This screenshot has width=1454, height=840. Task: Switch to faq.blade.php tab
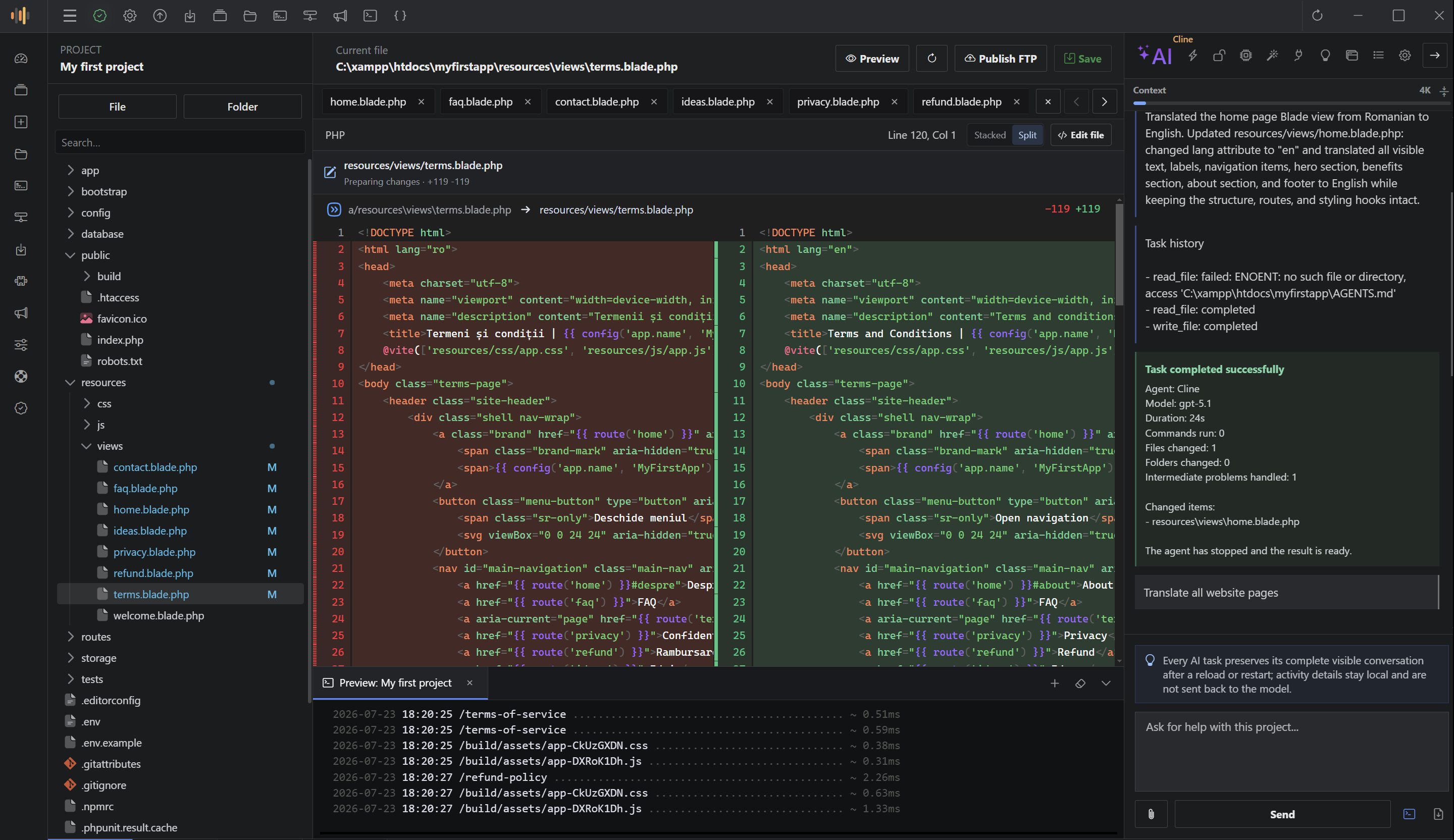pyautogui.click(x=480, y=101)
